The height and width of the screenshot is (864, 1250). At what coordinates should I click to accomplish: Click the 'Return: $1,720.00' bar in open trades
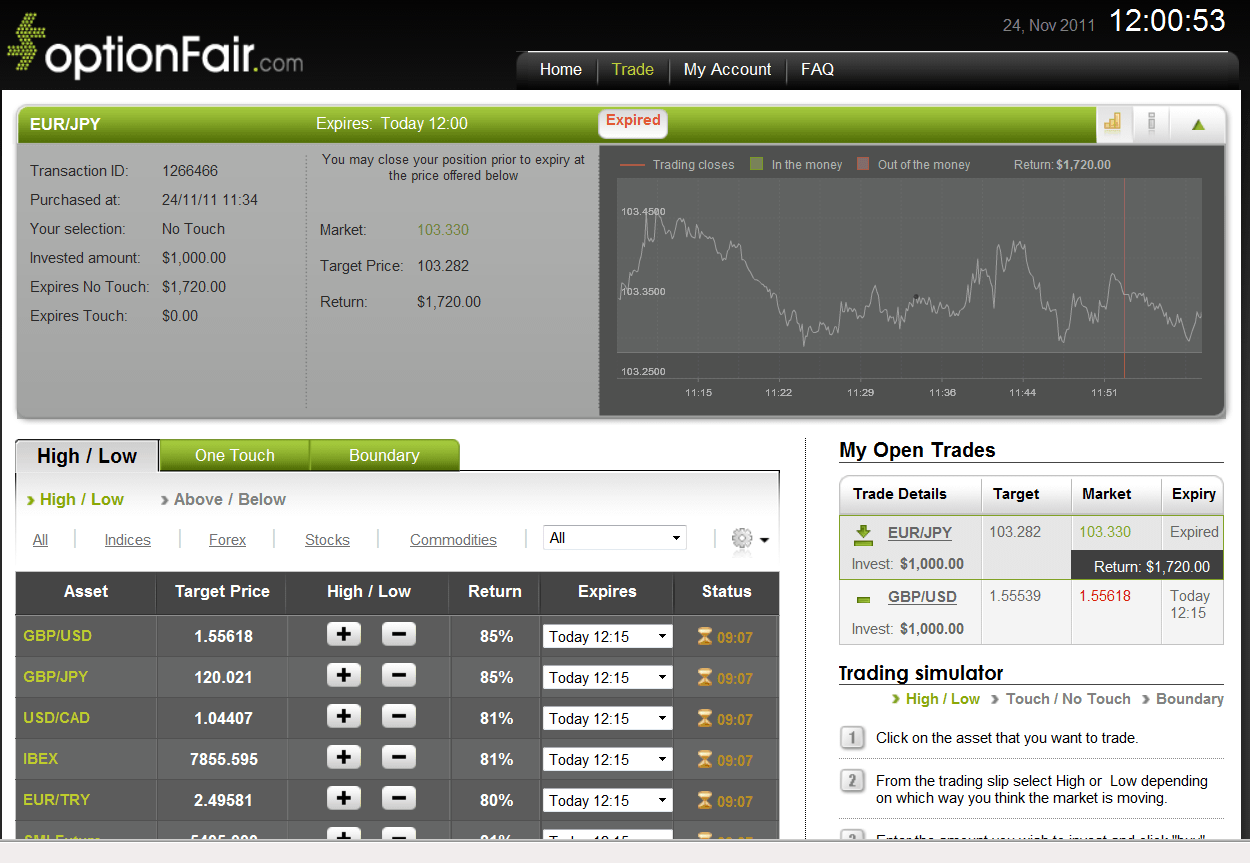pyautogui.click(x=1146, y=566)
